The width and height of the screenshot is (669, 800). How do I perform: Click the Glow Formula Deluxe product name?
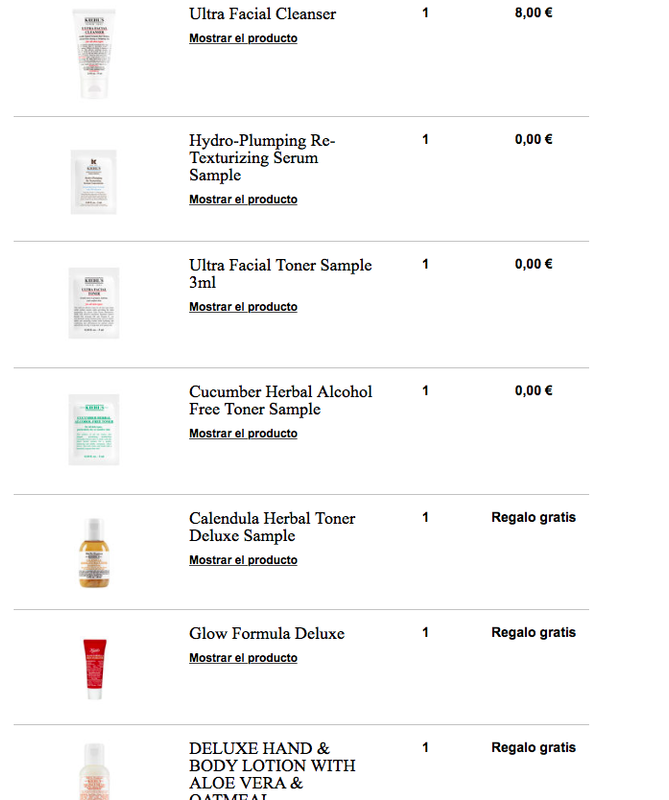click(266, 633)
